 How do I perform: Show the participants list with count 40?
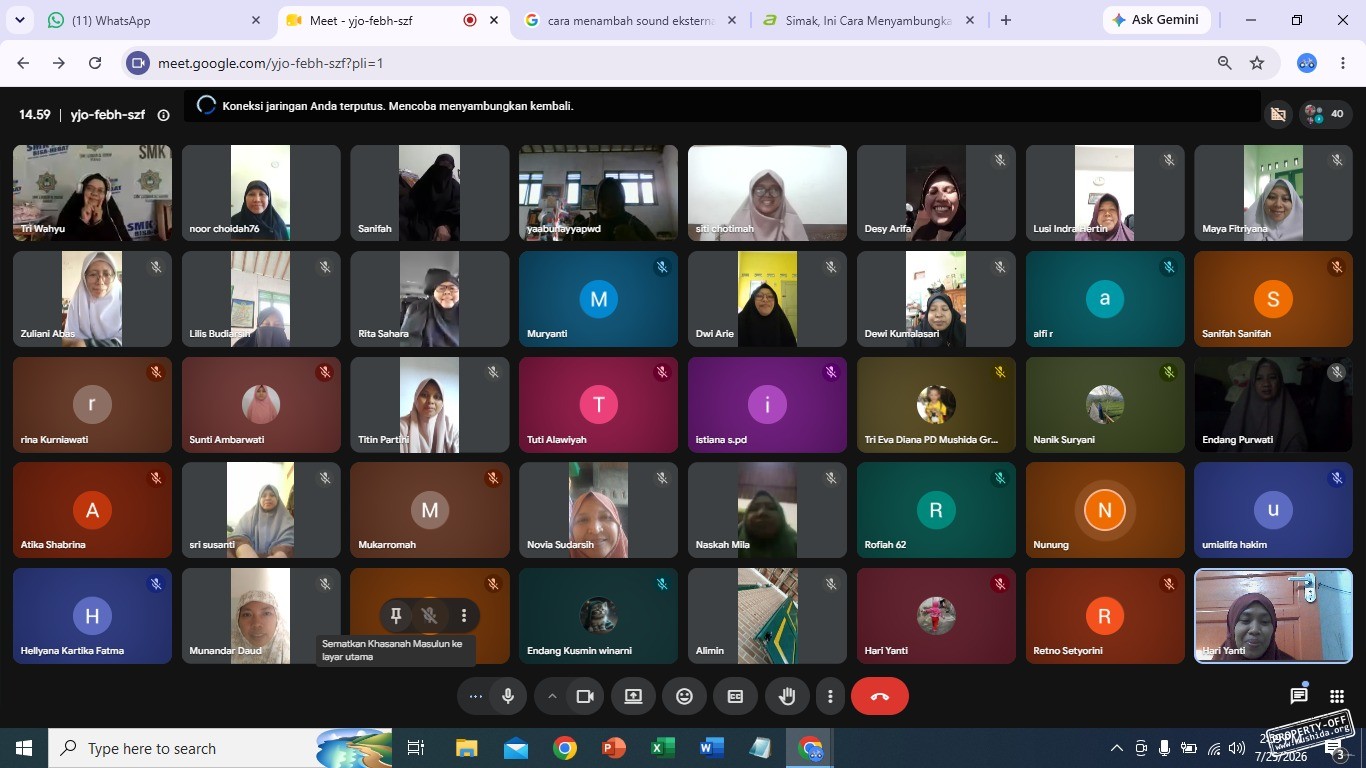[x=1326, y=114]
